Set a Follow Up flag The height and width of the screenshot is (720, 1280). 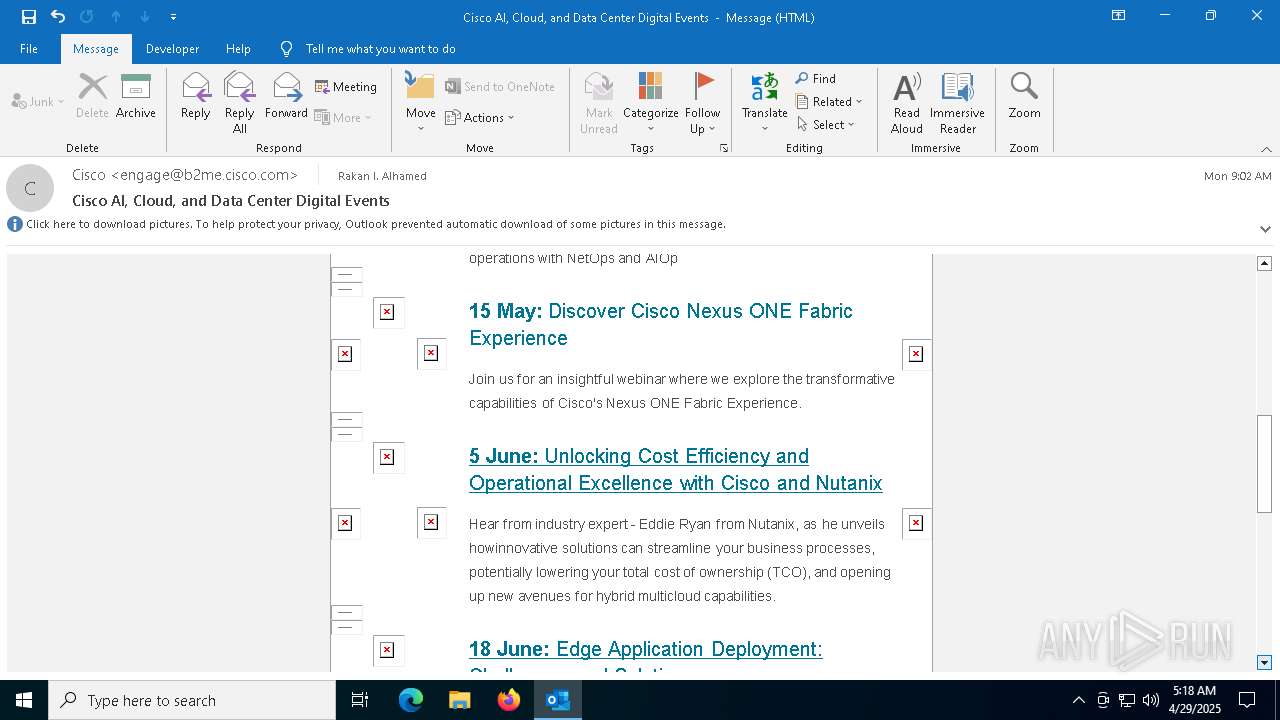click(702, 103)
